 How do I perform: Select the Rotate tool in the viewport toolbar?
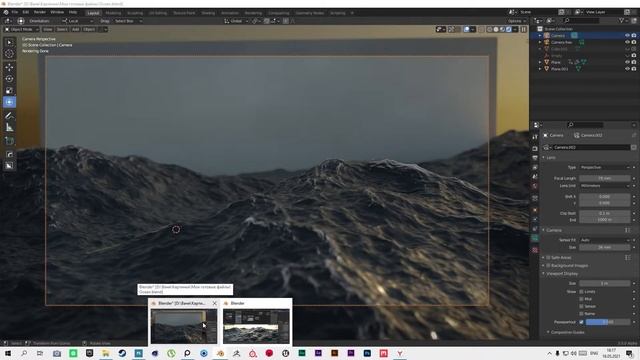point(9,79)
